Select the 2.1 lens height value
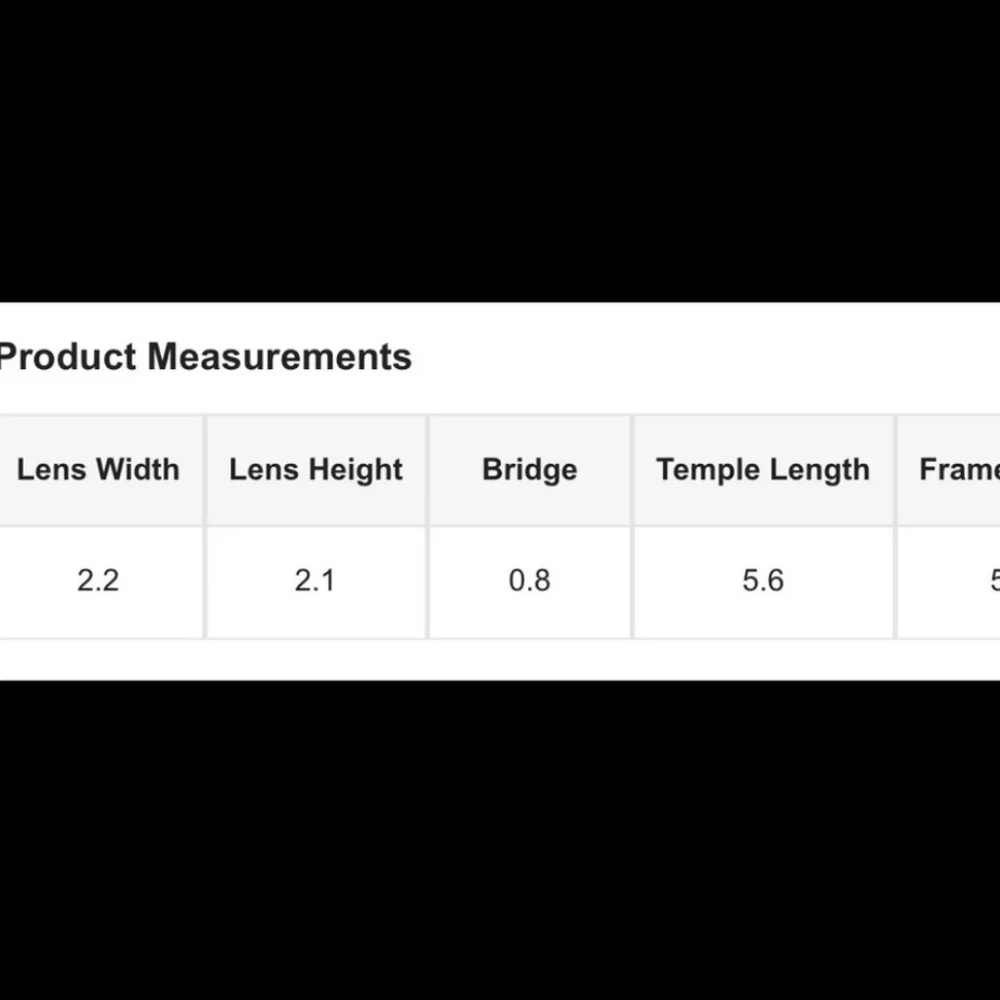The height and width of the screenshot is (1000, 1000). coord(316,582)
